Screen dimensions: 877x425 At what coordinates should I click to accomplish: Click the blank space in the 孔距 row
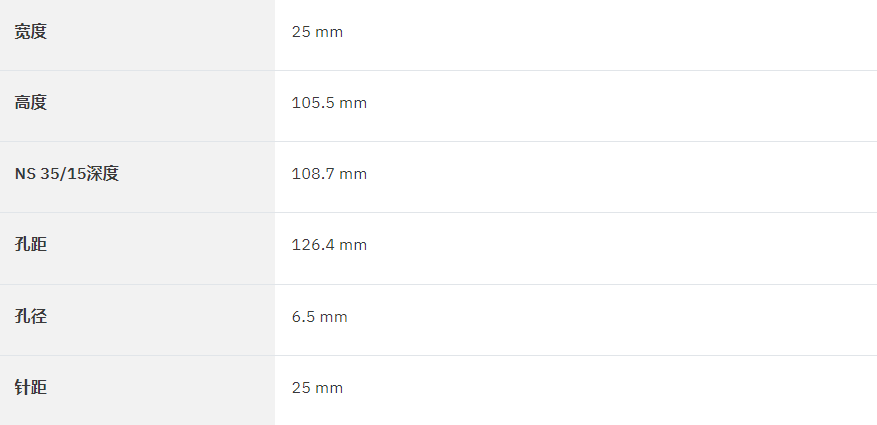(622, 248)
